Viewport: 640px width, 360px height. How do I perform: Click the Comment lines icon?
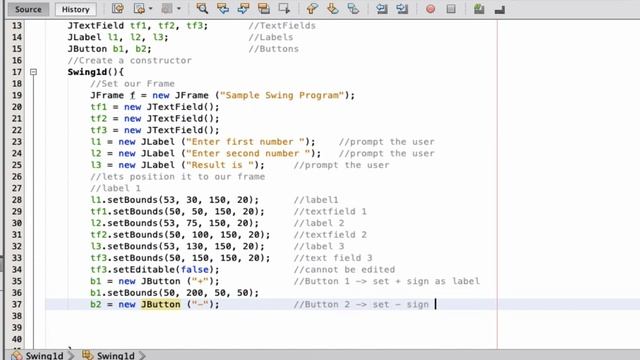479,9
